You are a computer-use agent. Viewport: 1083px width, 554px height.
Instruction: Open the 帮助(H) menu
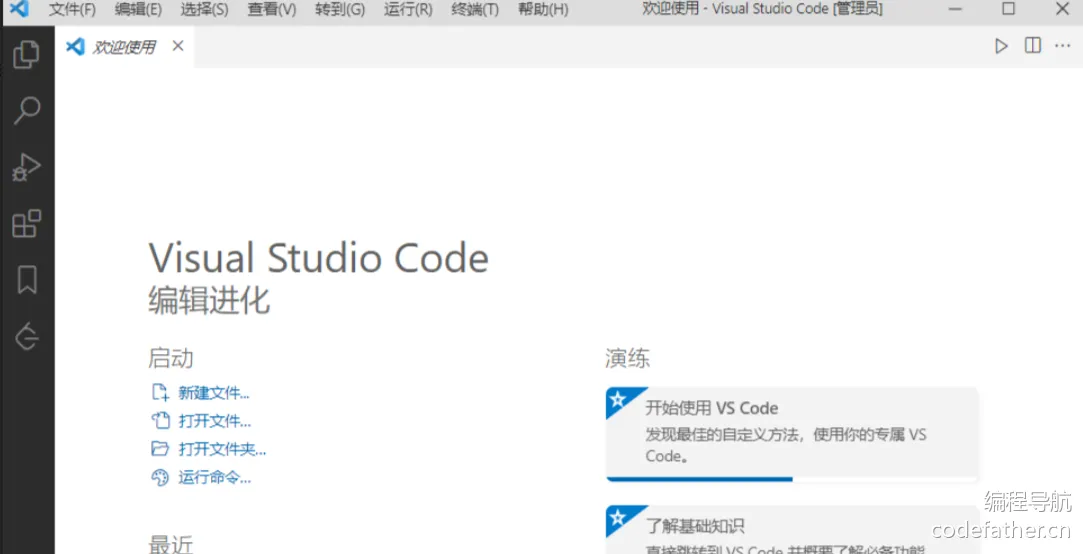[x=543, y=10]
